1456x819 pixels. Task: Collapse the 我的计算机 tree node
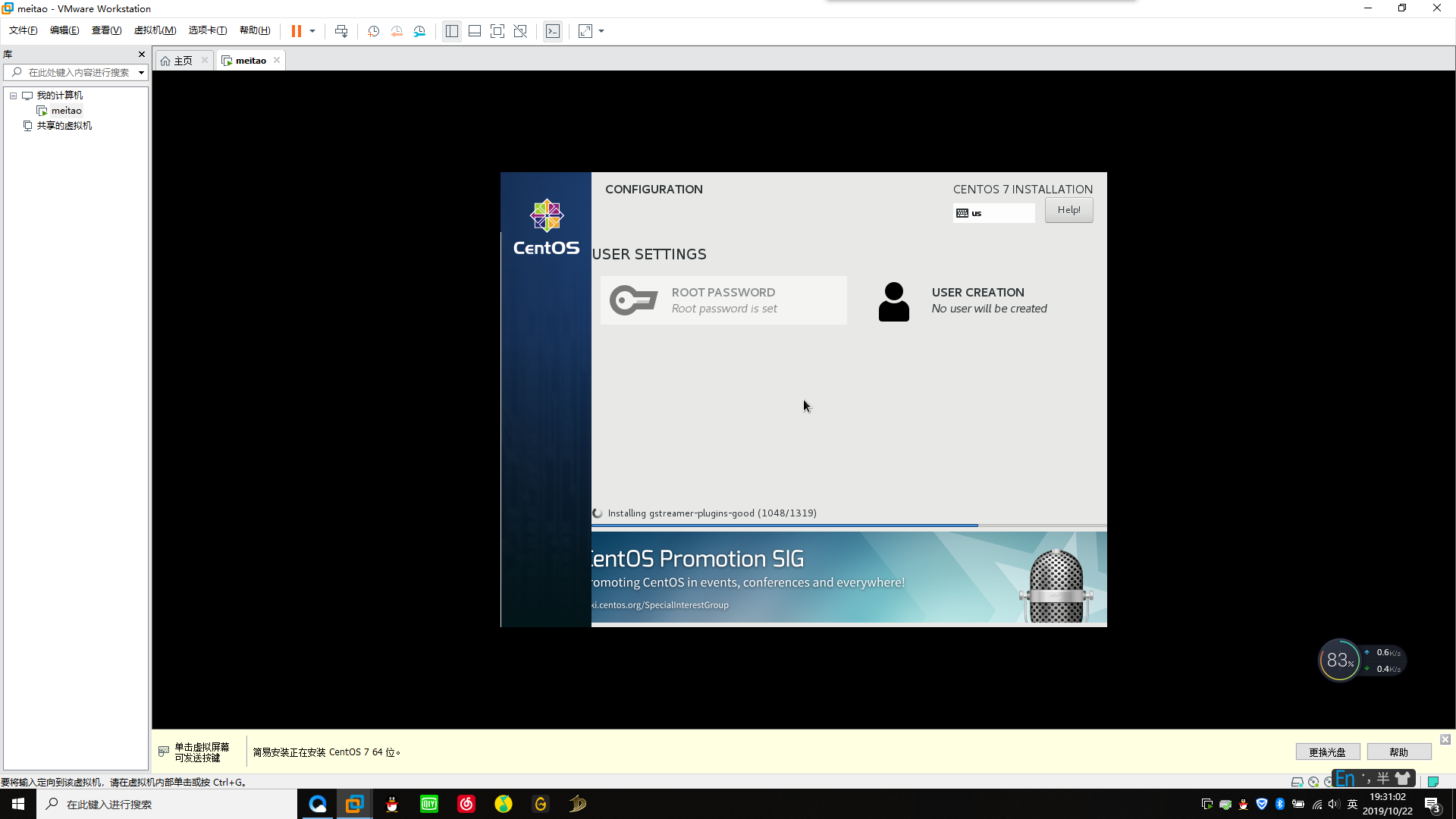13,96
